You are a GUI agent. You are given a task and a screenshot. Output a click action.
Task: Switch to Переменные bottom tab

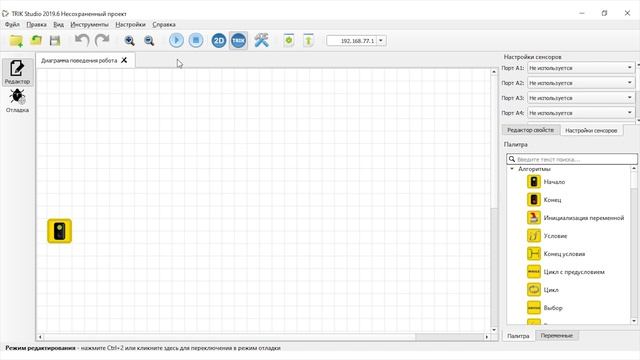tap(556, 336)
